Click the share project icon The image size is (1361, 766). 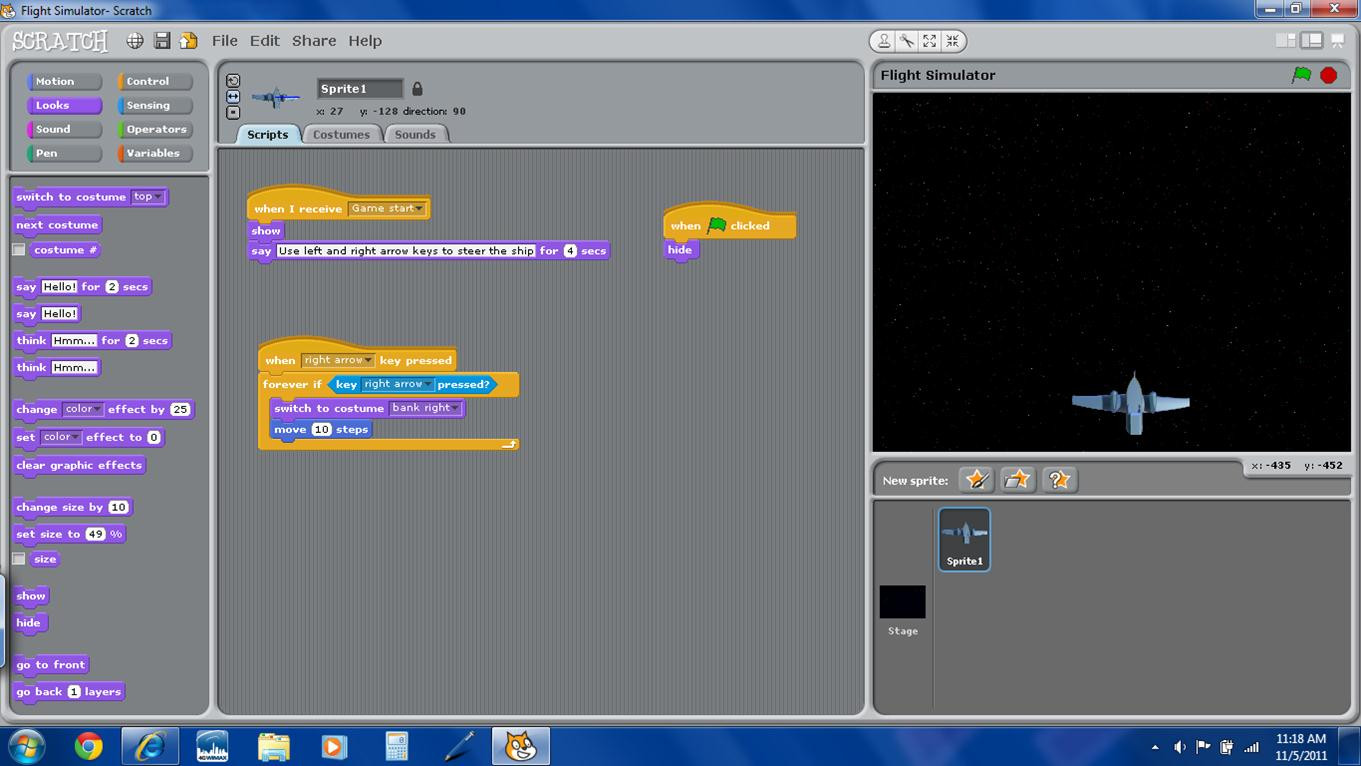coord(188,41)
